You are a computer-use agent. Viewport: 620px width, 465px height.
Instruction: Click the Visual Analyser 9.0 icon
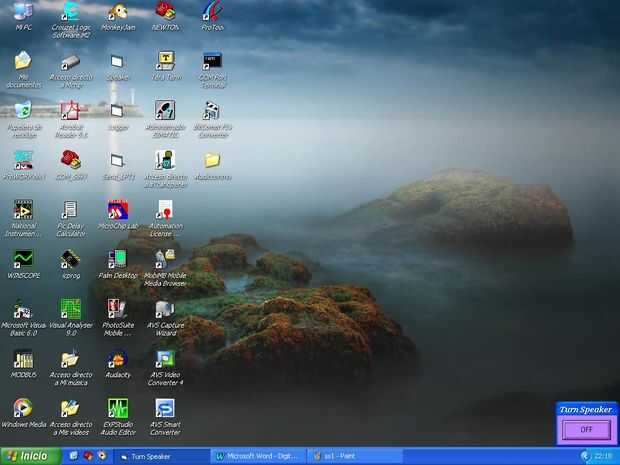pyautogui.click(x=71, y=318)
